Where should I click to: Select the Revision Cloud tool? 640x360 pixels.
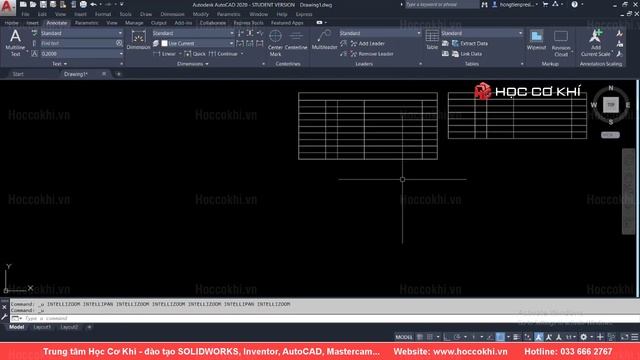561,42
